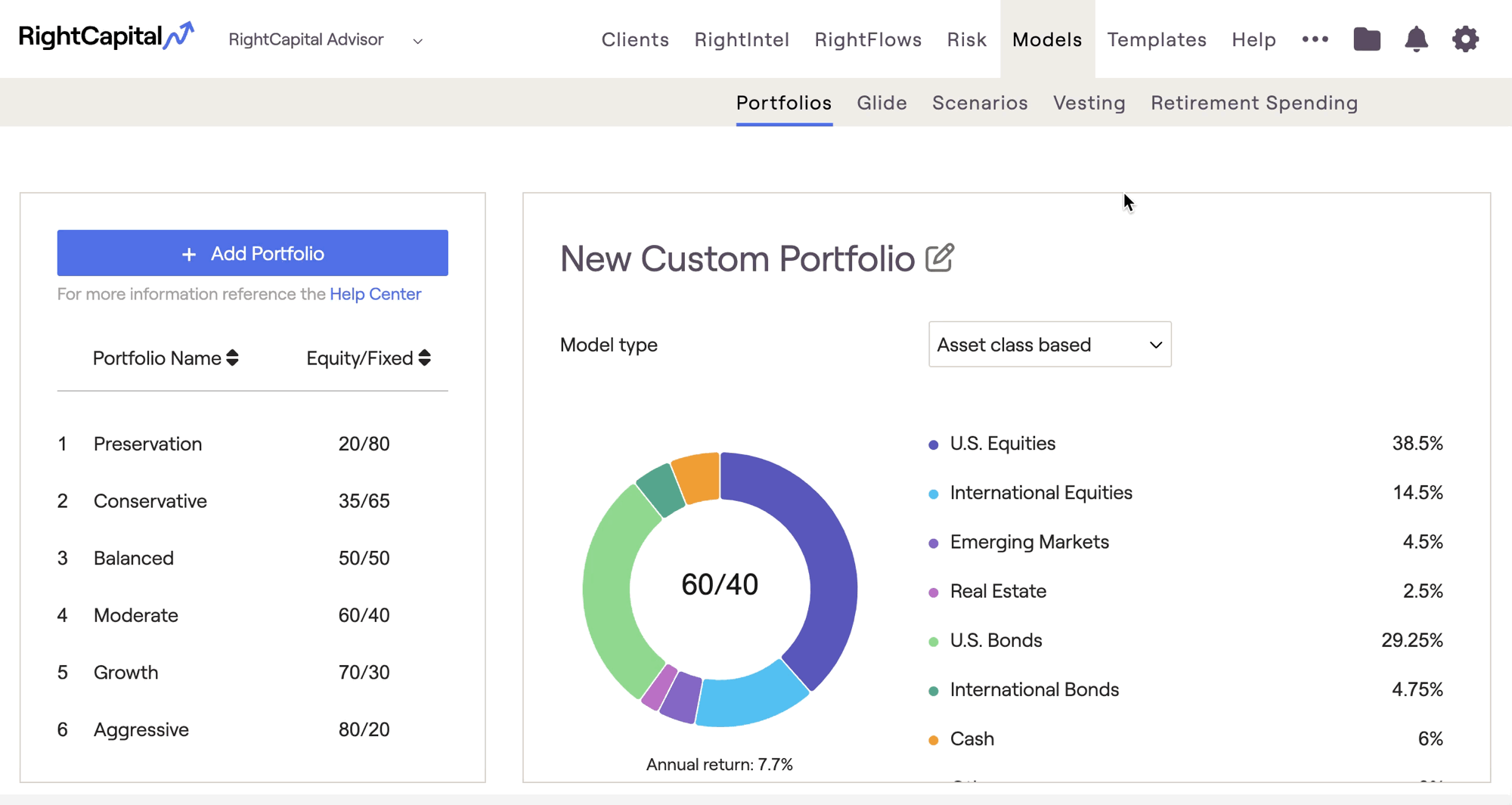Select the Balanced portfolio row
Viewport: 1512px width, 805px height.
tap(253, 558)
